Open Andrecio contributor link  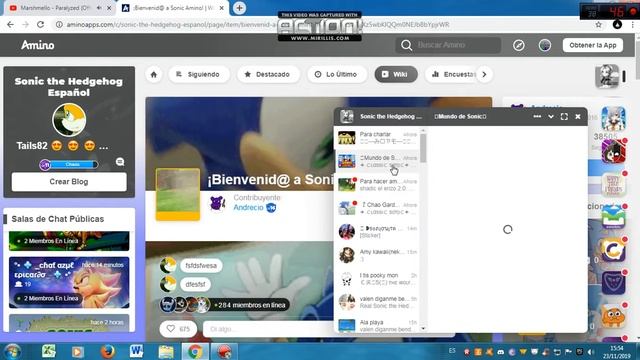click(x=248, y=207)
